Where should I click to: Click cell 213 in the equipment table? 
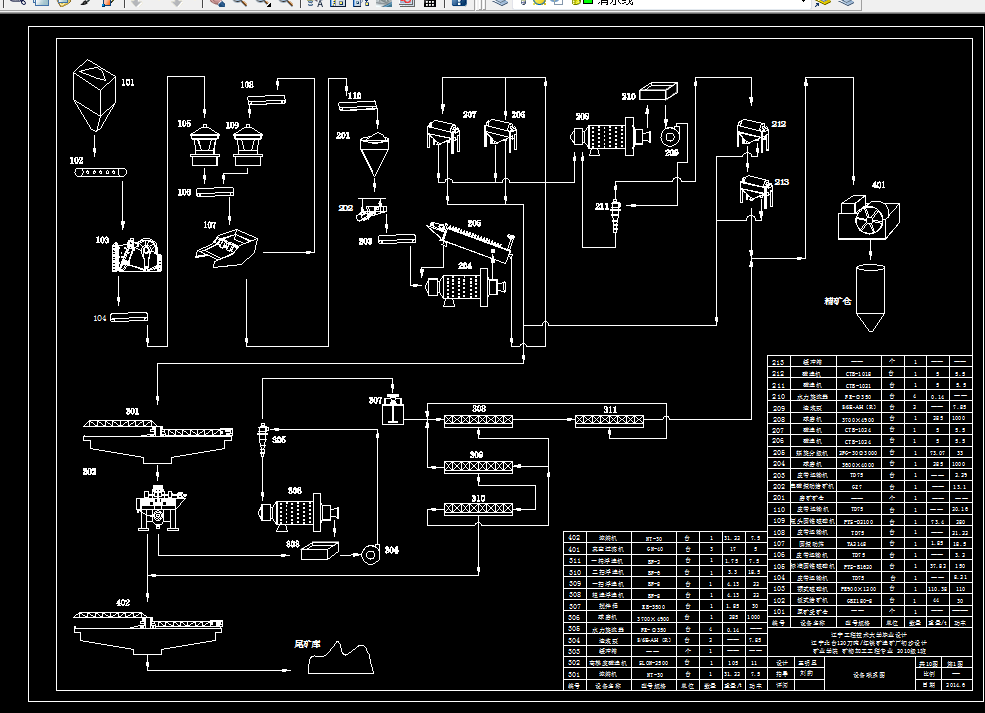[x=778, y=362]
